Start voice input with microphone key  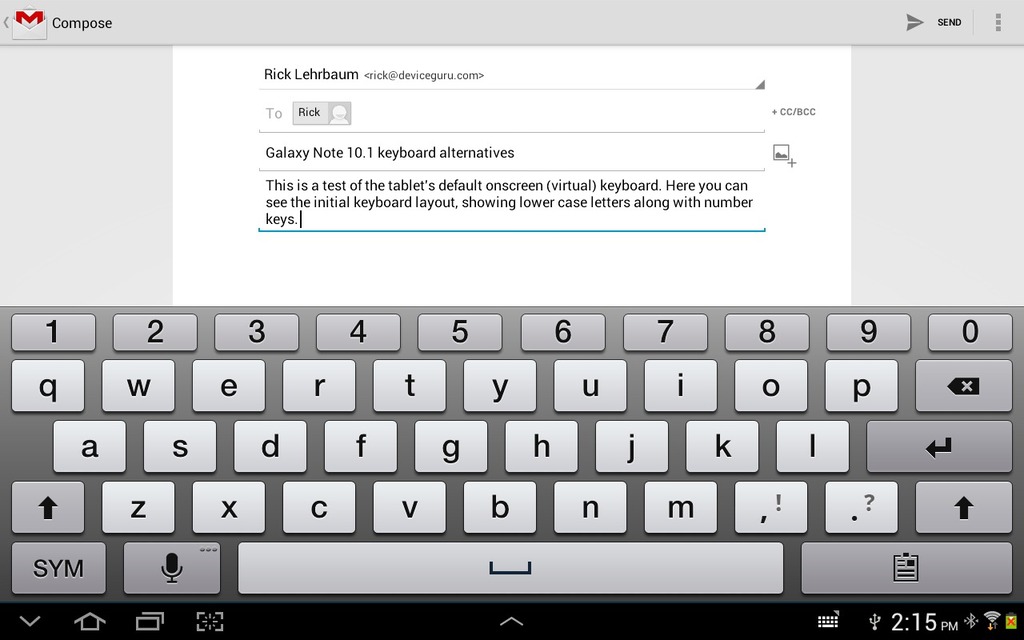[x=172, y=568]
